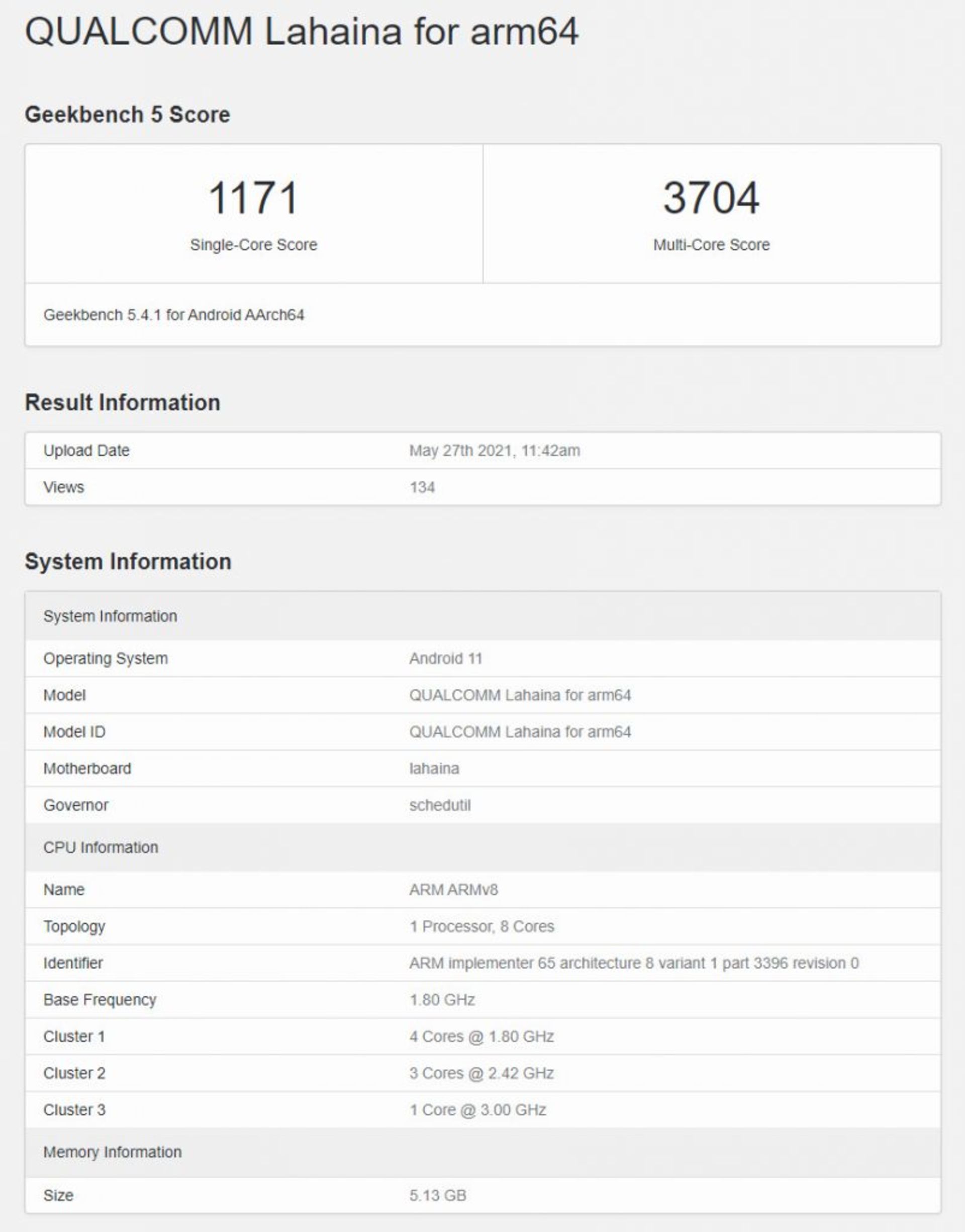Click the Identifier row ARM implementer text
The width and height of the screenshot is (965, 1232).
[633, 963]
